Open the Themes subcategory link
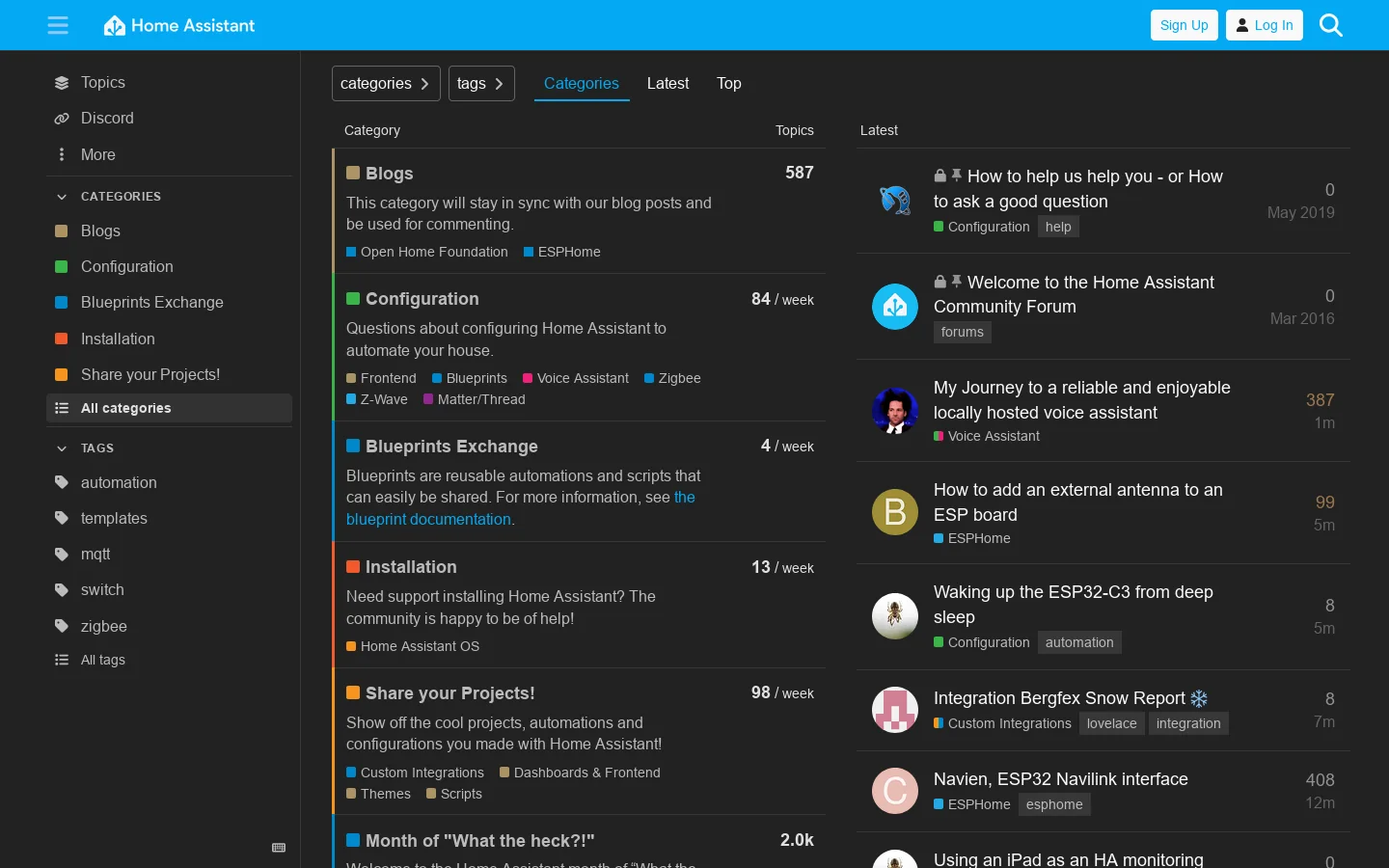The height and width of the screenshot is (868, 1389). click(378, 794)
